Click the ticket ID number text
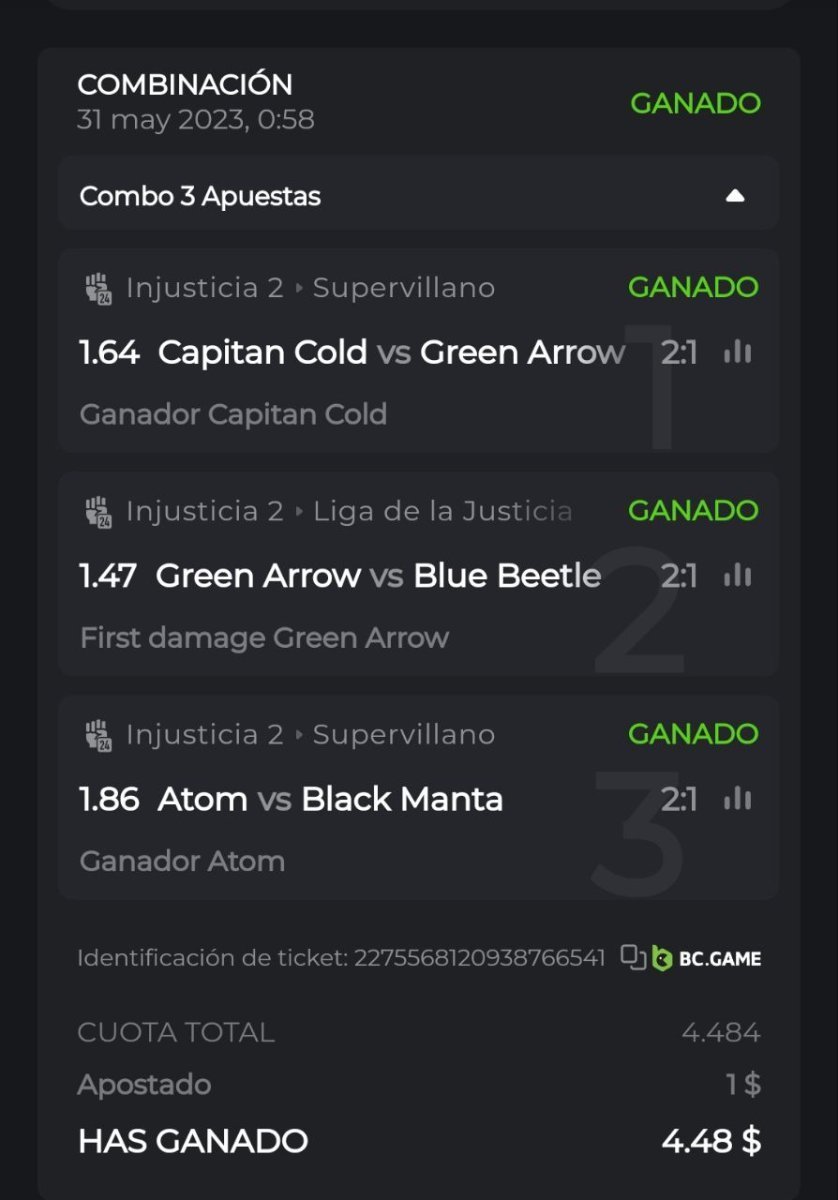838x1200 pixels. pos(479,958)
